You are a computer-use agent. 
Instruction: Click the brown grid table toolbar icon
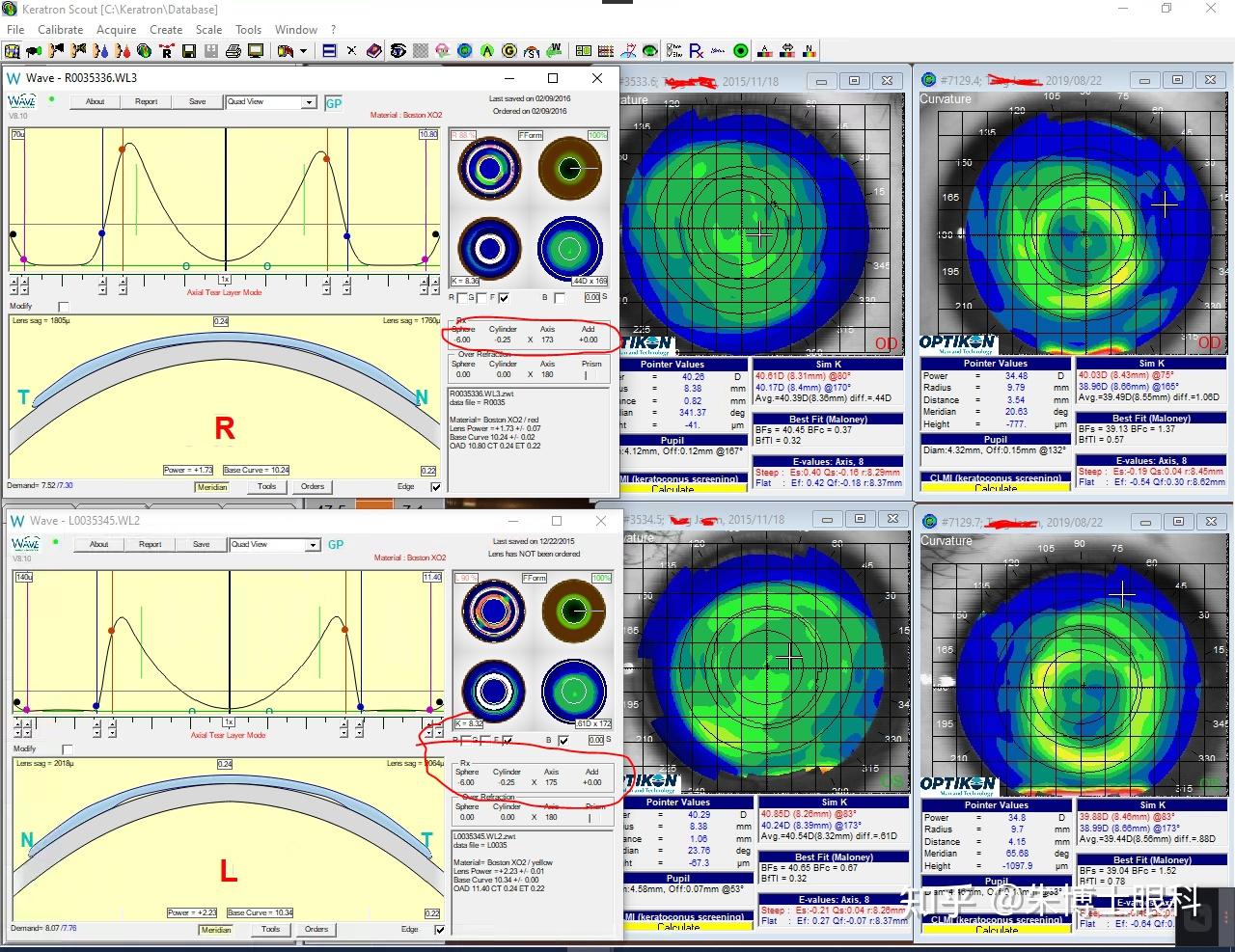606,51
